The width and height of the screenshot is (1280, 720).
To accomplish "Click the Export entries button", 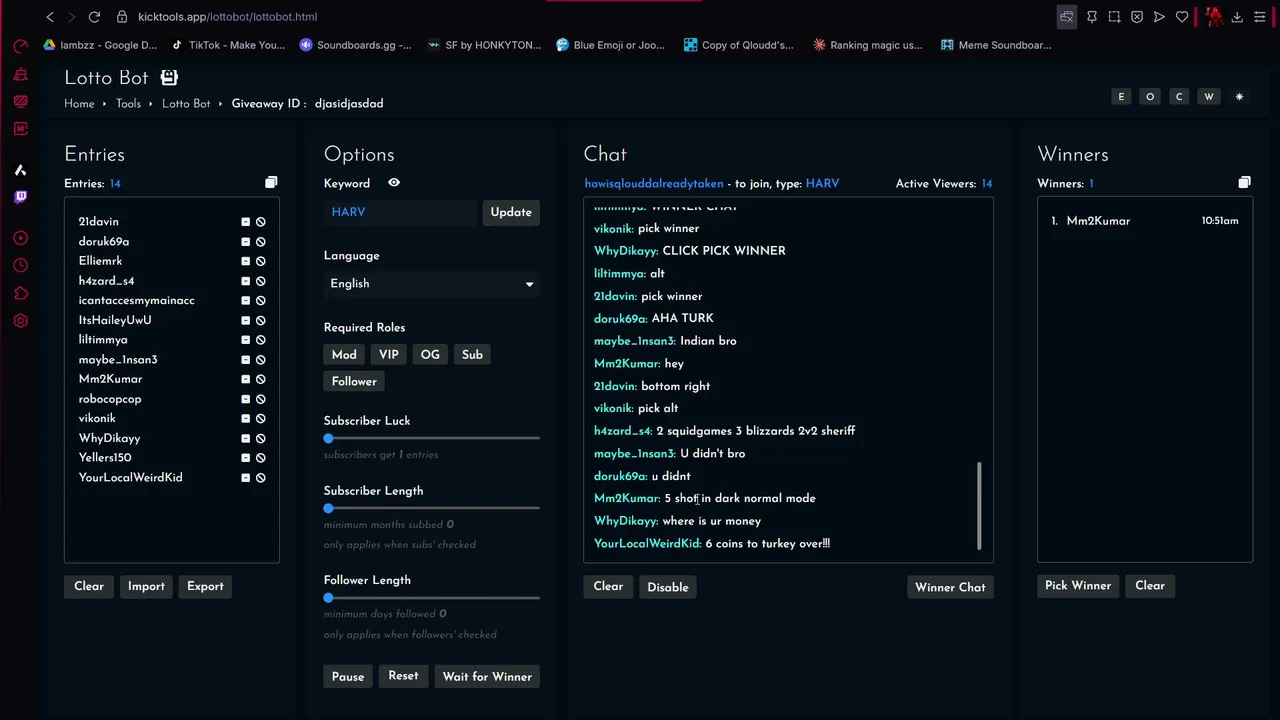I will pyautogui.click(x=205, y=587).
